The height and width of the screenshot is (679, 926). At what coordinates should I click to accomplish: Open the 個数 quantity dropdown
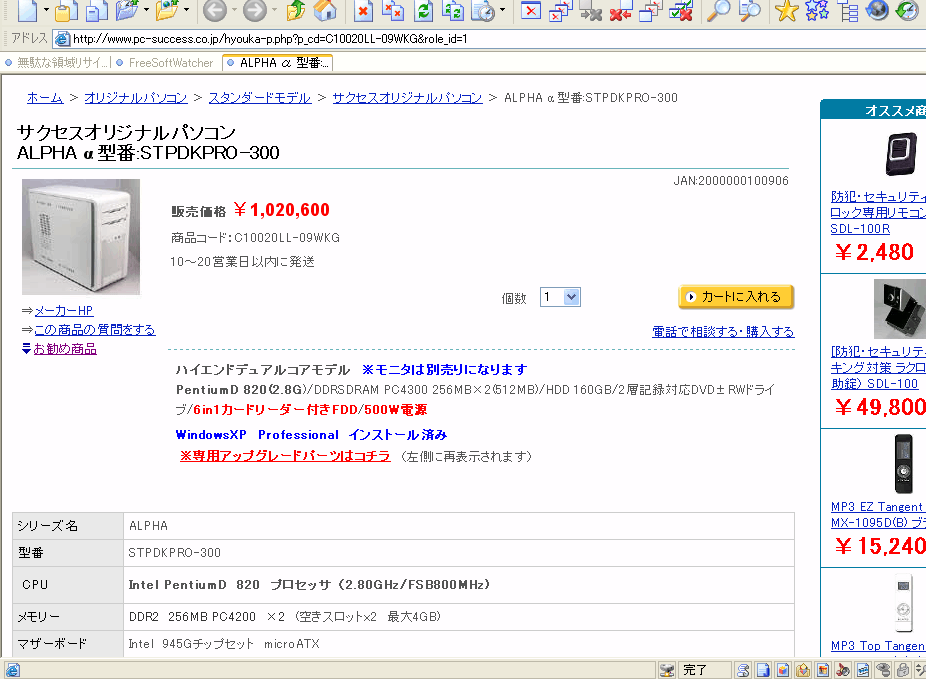coord(560,297)
